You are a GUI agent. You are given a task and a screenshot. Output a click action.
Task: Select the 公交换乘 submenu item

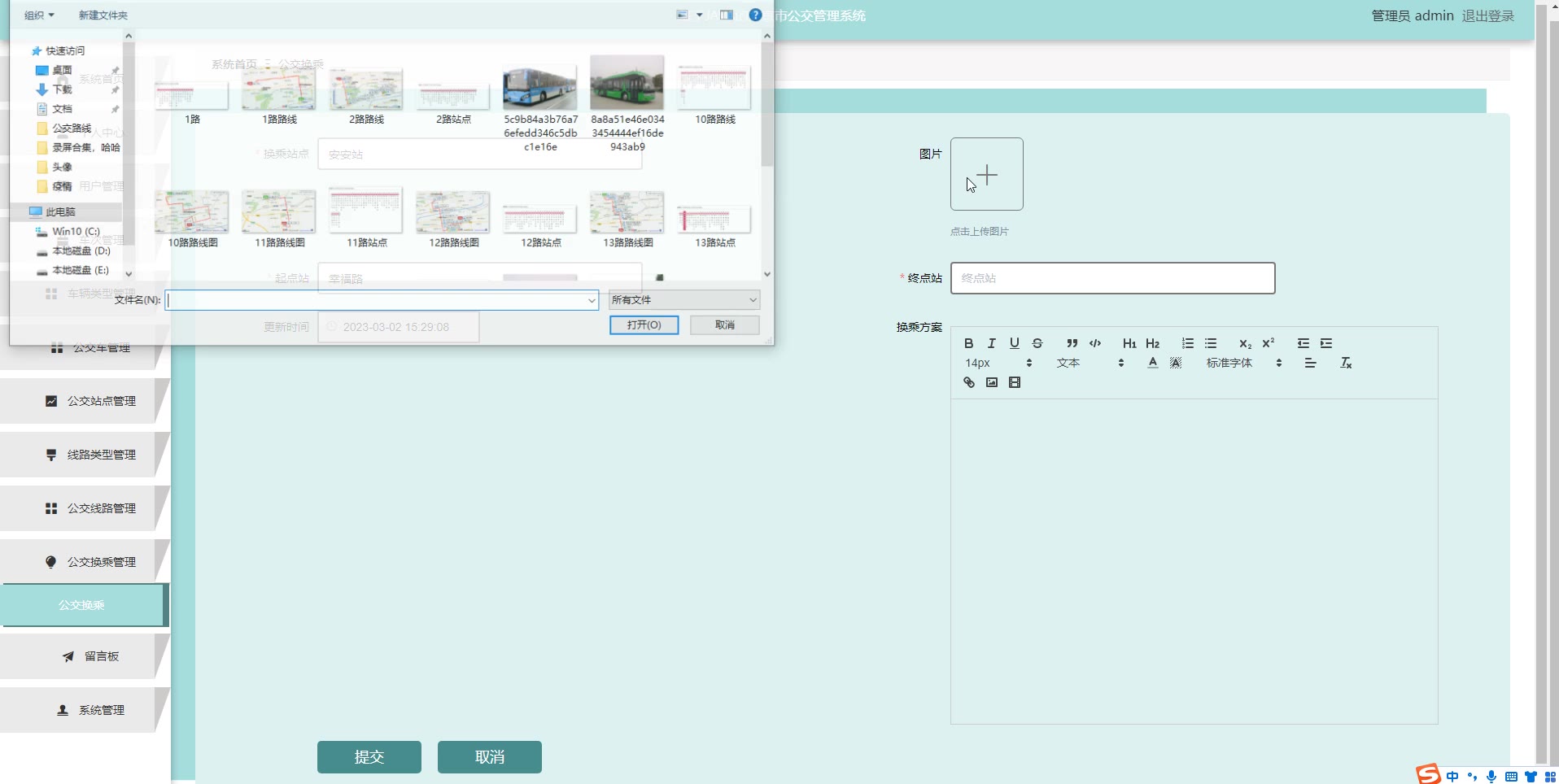click(x=83, y=605)
